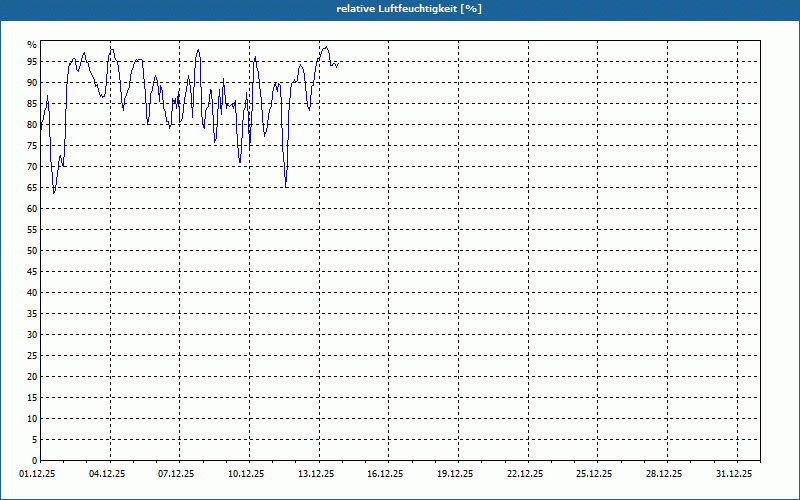Select the 28.12.25 x-axis label
The image size is (800, 500).
click(x=664, y=474)
